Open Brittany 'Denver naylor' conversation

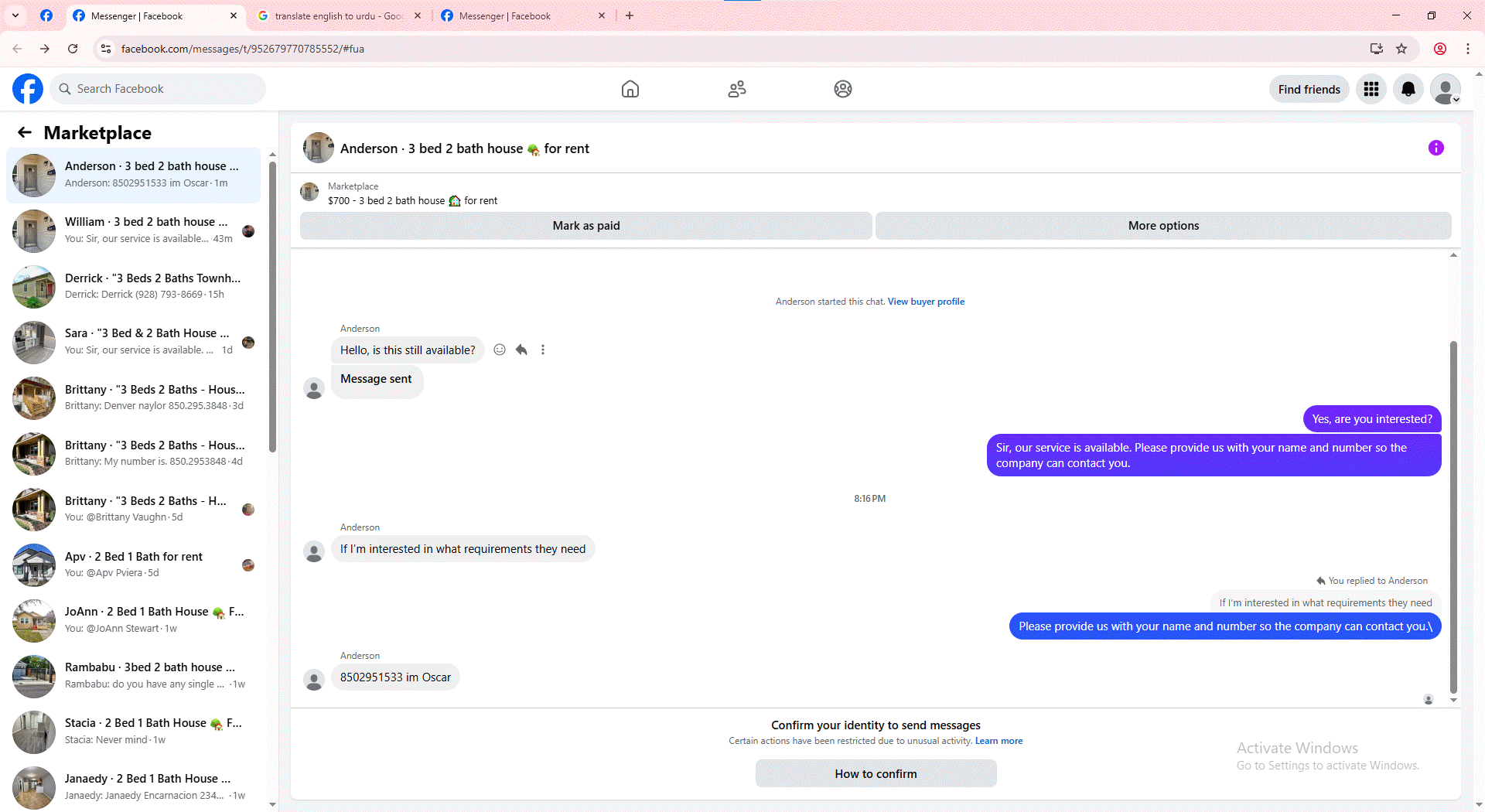[133, 397]
